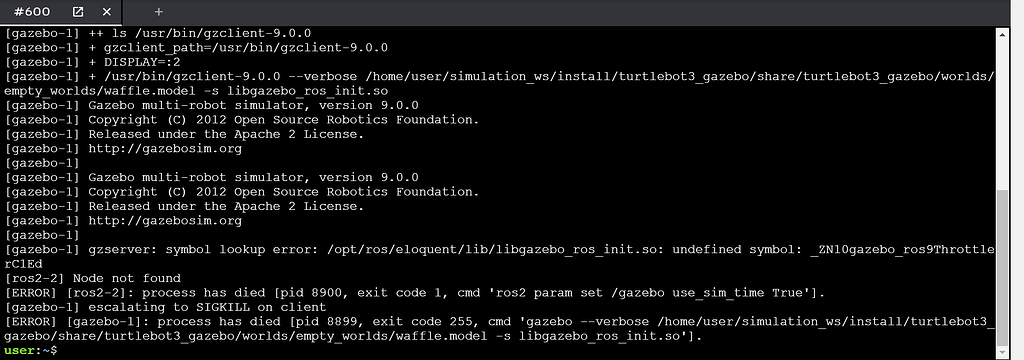Viewport: 1024px width, 360px height.
Task: Click the scrollbar down arrow
Action: tap(1003, 352)
